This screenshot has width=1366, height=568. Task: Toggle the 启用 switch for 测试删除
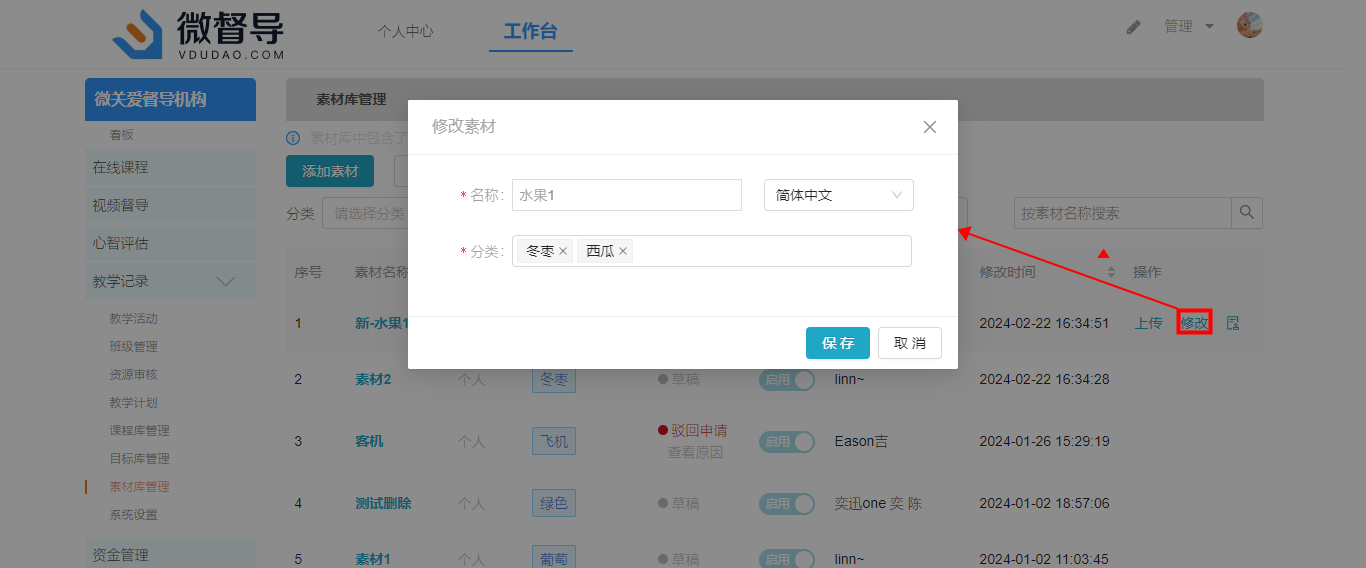[786, 504]
